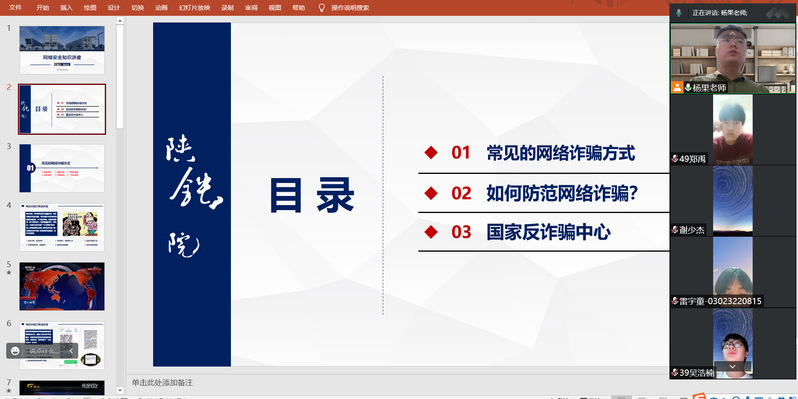Open the 幻灯片放映 ribbon tab

[x=194, y=8]
